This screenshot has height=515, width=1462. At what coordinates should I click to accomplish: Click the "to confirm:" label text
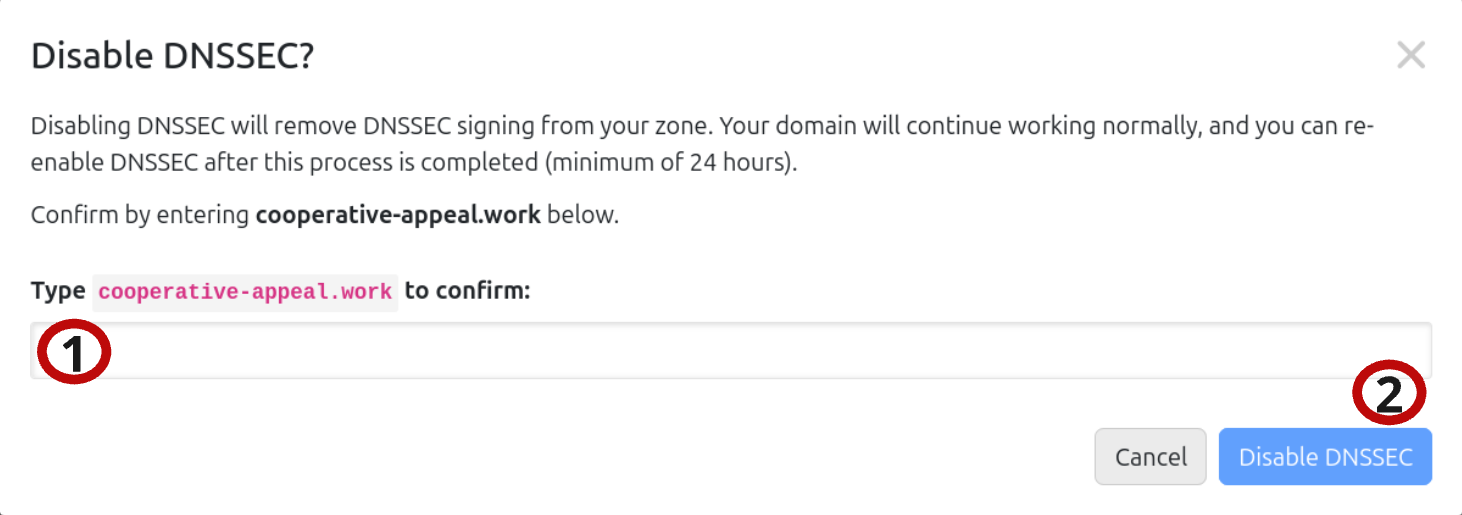point(466,291)
